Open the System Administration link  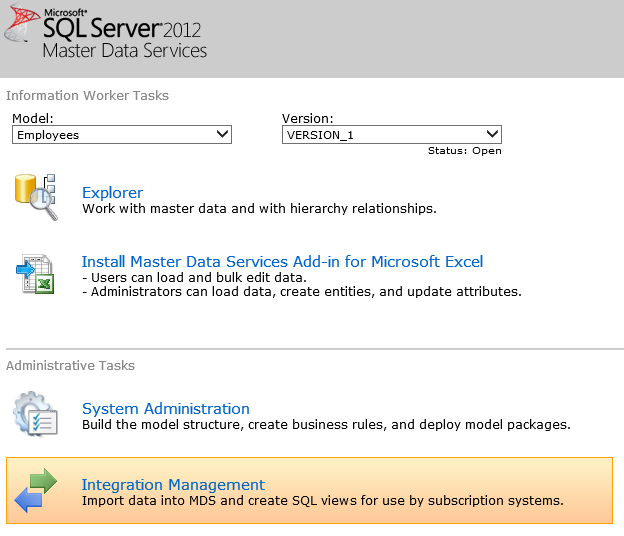166,409
